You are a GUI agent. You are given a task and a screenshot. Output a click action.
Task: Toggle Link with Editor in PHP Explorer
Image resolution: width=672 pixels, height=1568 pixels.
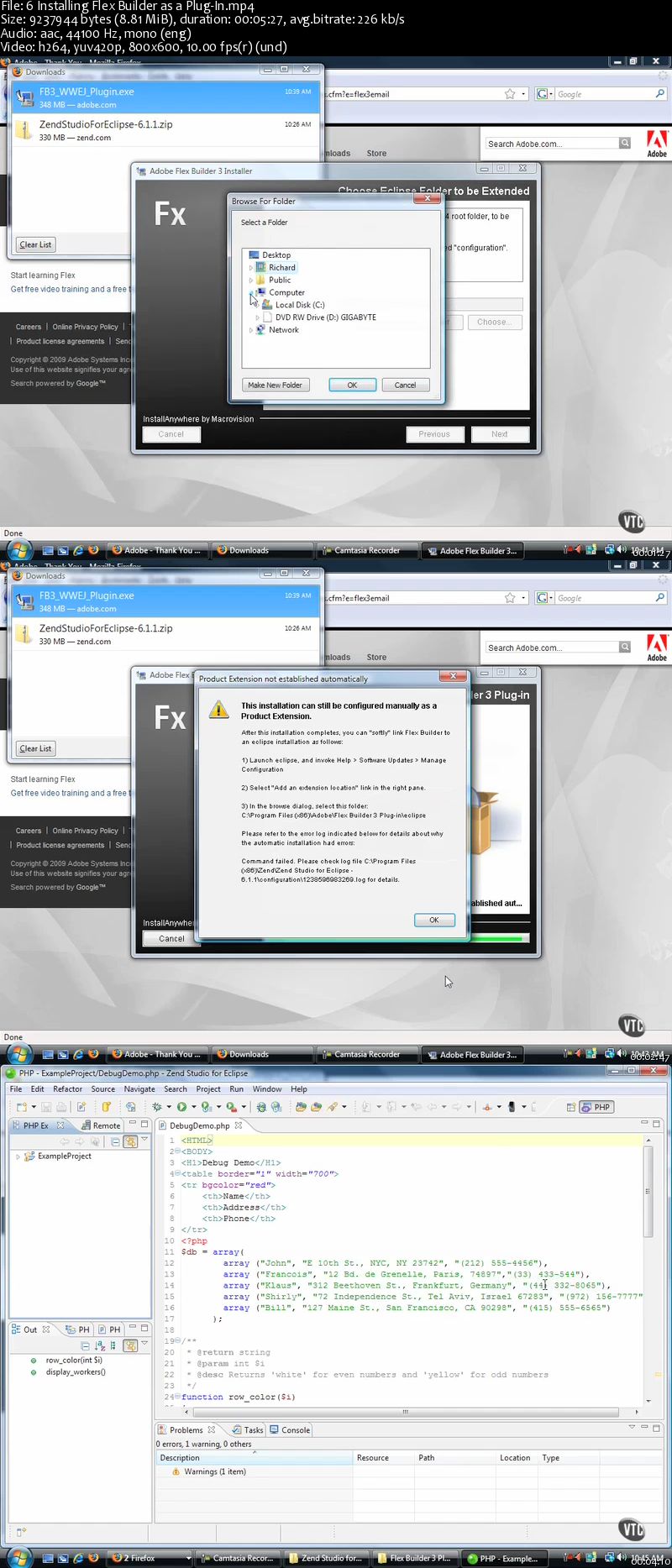(x=130, y=1141)
